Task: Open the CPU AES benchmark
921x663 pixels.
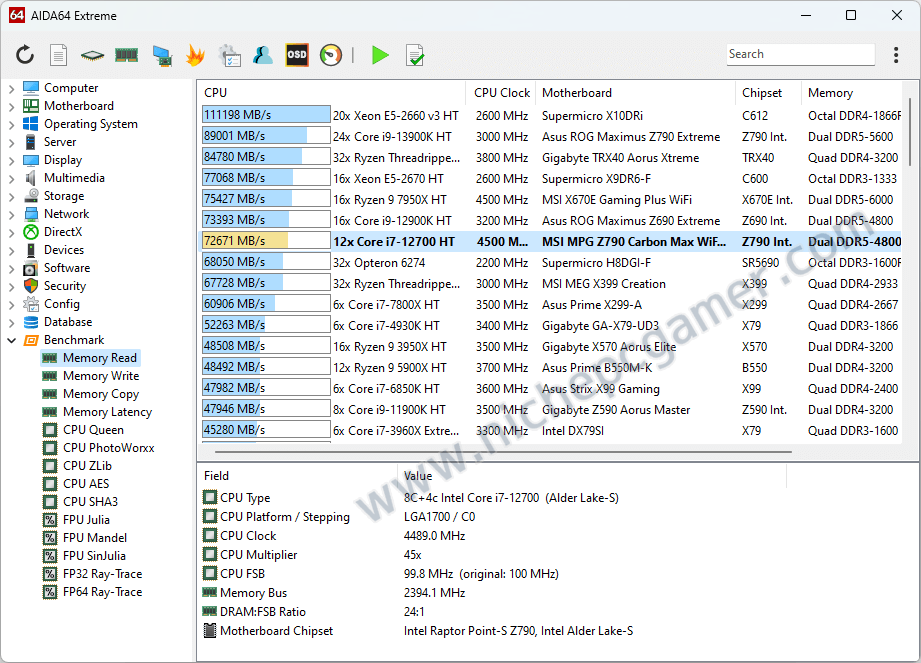Action: coord(86,484)
